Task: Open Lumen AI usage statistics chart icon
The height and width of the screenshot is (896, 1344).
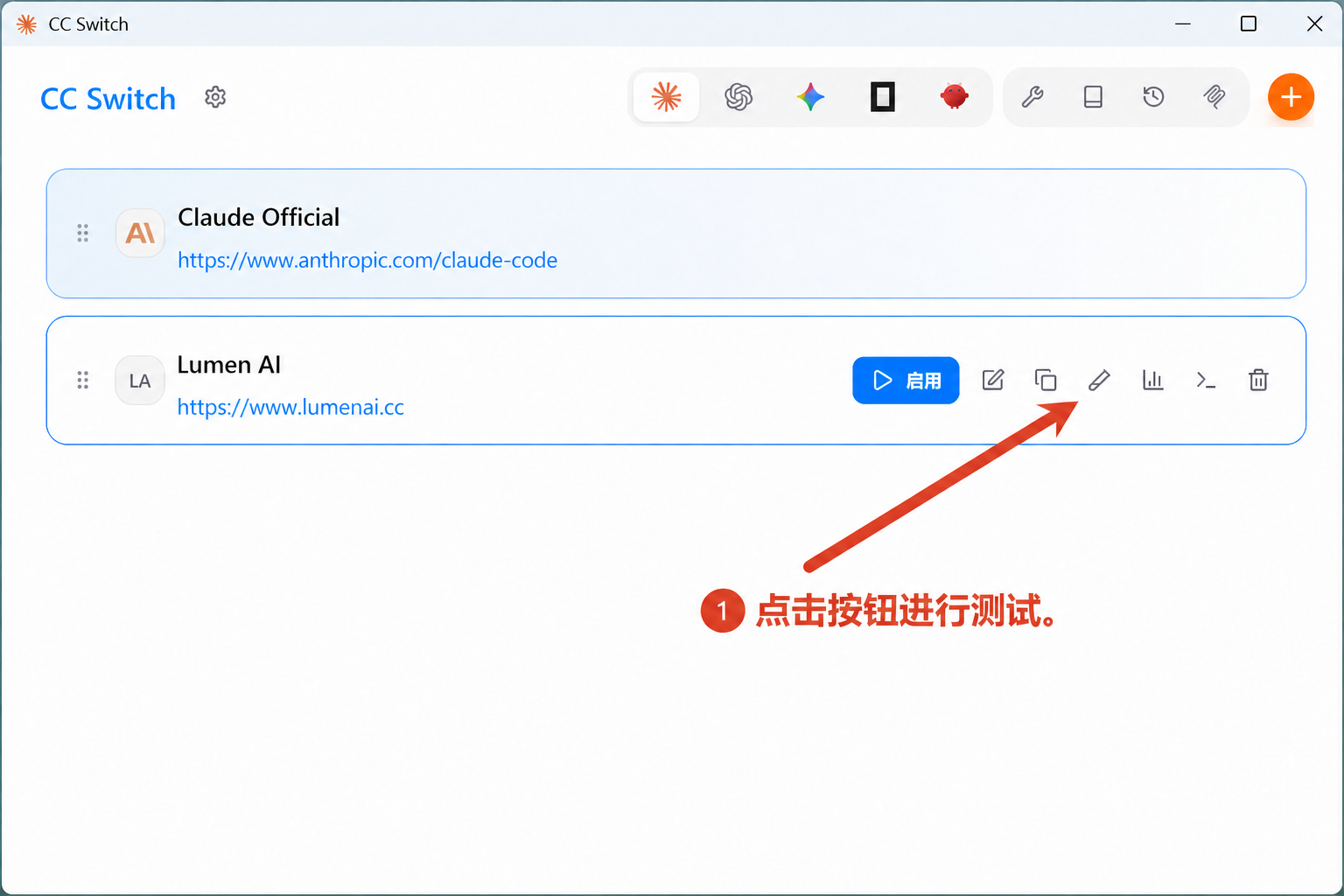Action: 1152,380
